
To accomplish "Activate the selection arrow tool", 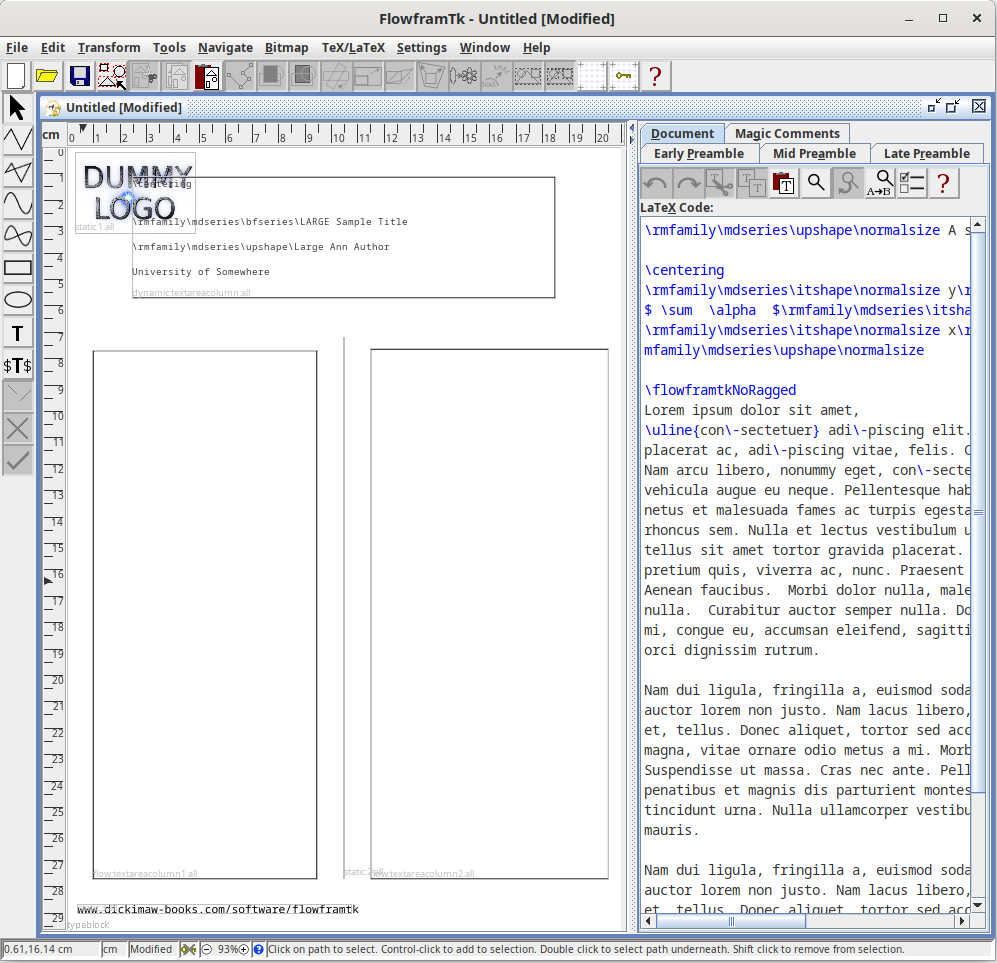I will click(x=16, y=105).
